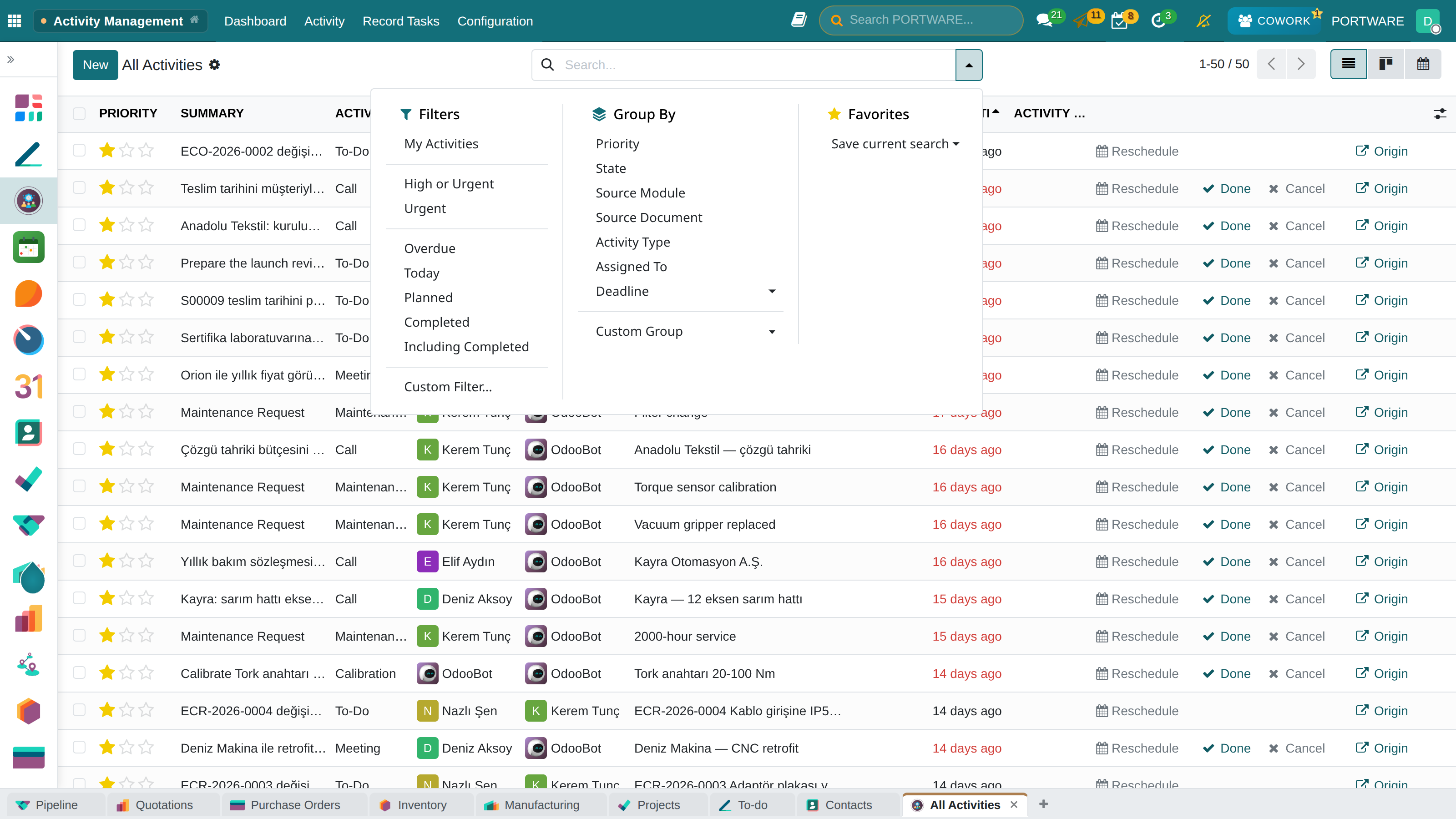This screenshot has height=819, width=1456.
Task: Switch to list view
Action: pos(1349,64)
